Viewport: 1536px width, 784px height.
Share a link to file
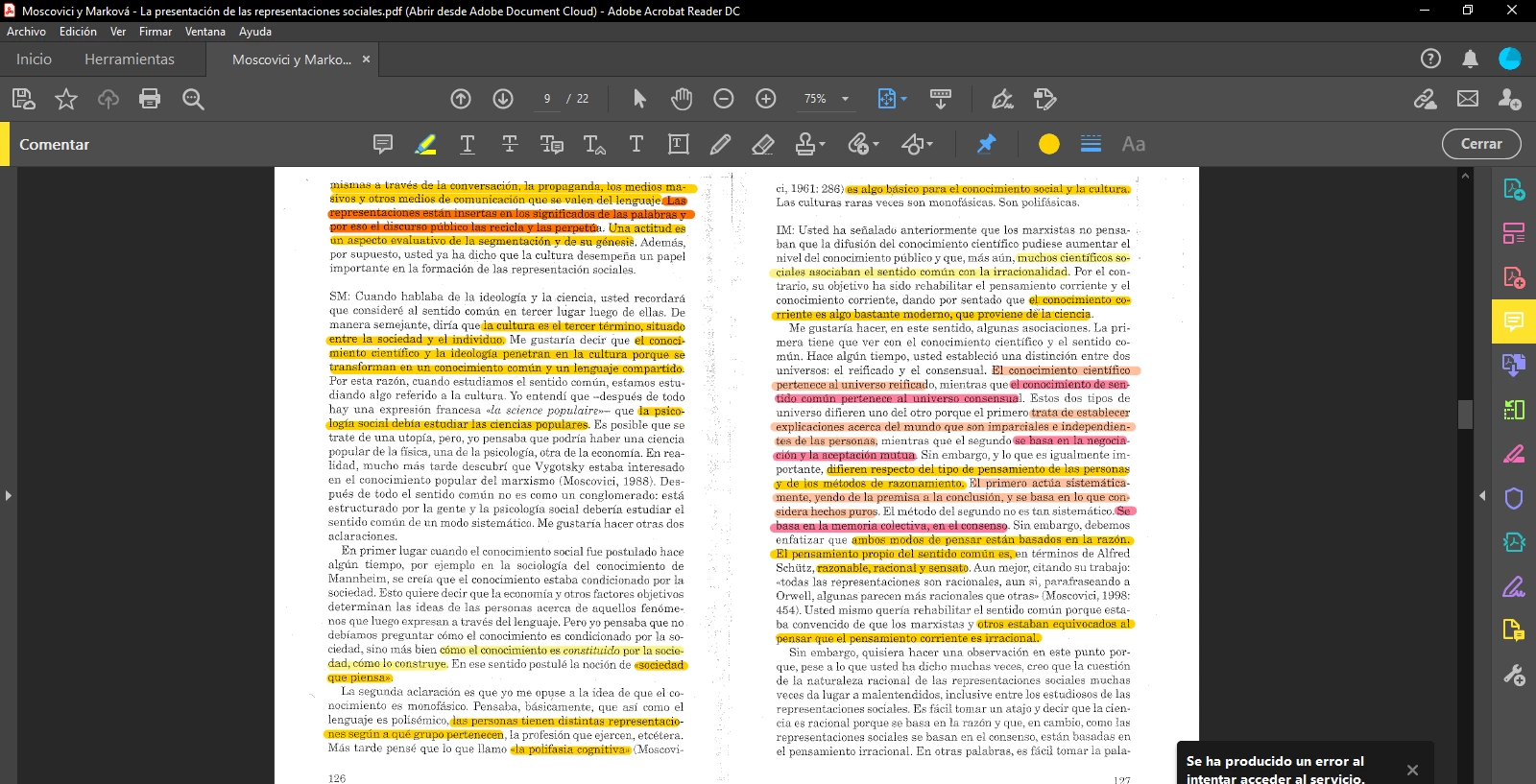click(1425, 98)
